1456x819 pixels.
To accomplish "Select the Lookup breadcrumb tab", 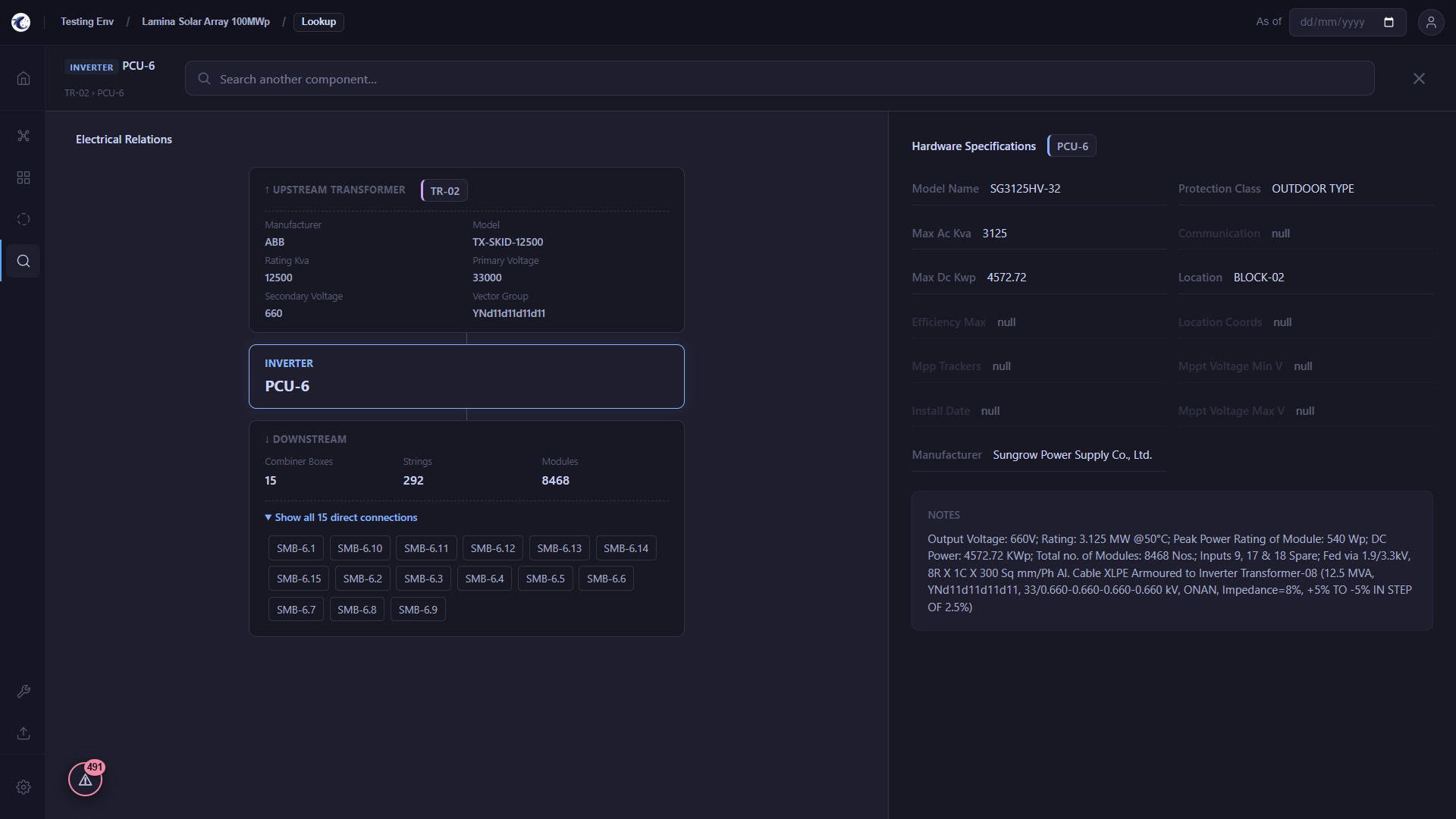I will pos(318,22).
